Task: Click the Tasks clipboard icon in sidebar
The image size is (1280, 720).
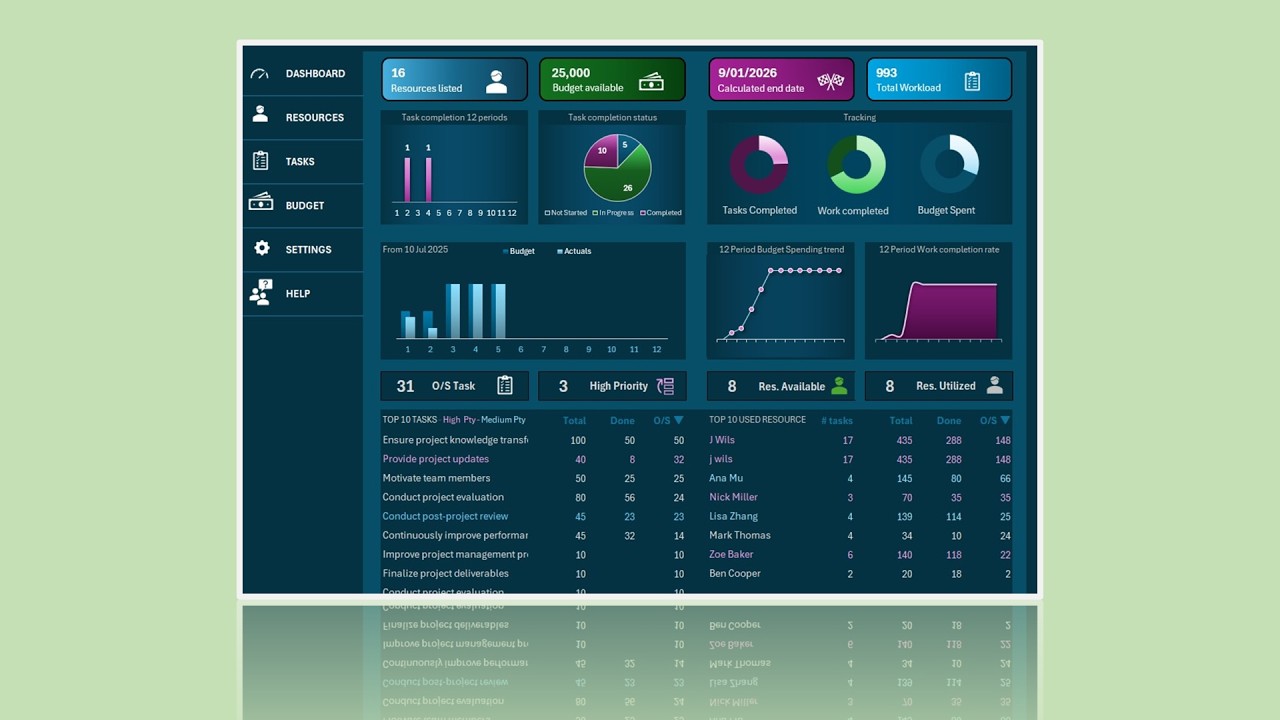Action: pos(260,160)
